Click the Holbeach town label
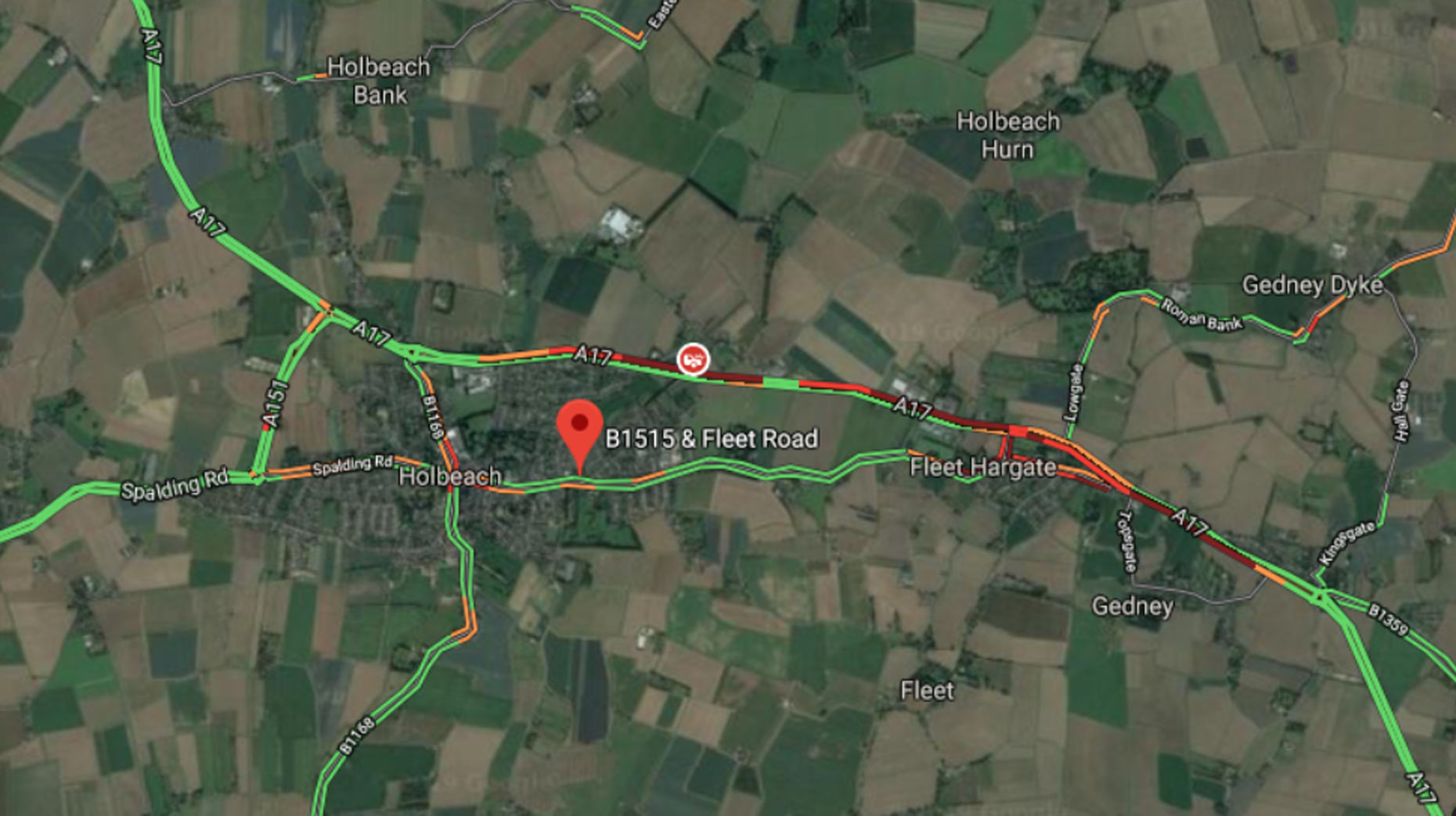This screenshot has width=1456, height=816. click(x=450, y=476)
